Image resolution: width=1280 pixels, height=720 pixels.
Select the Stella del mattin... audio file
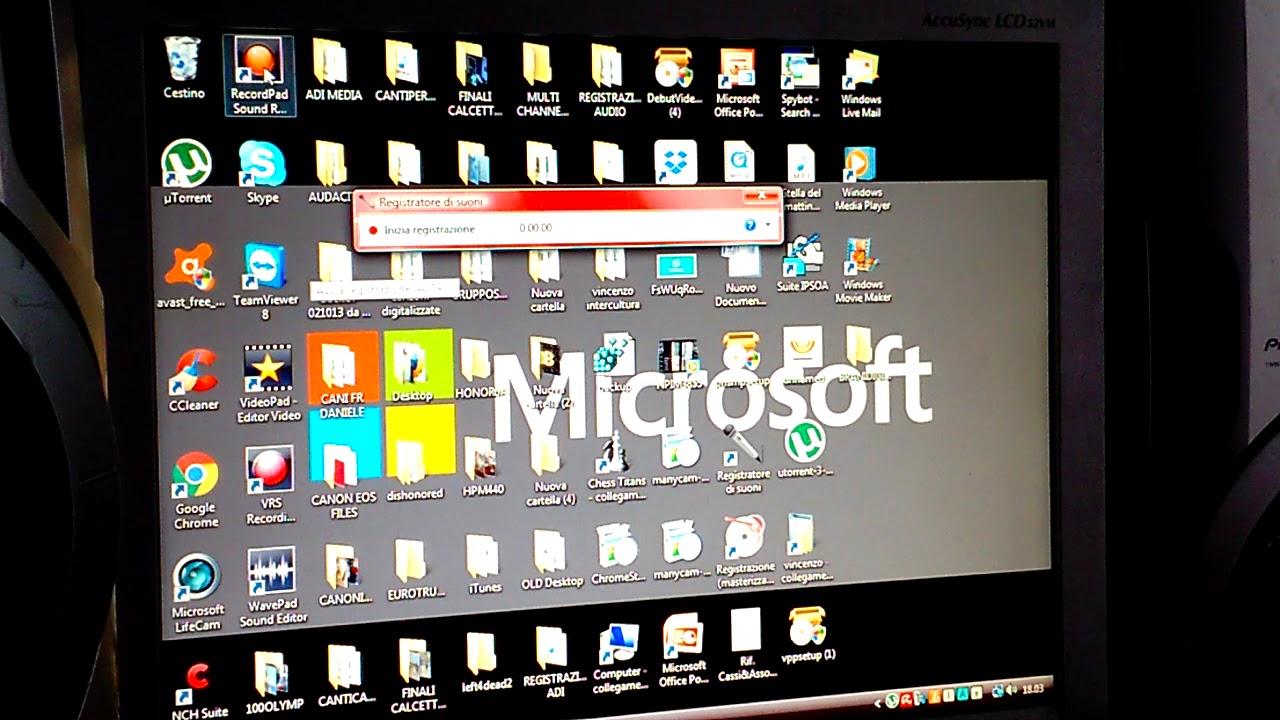click(x=801, y=178)
